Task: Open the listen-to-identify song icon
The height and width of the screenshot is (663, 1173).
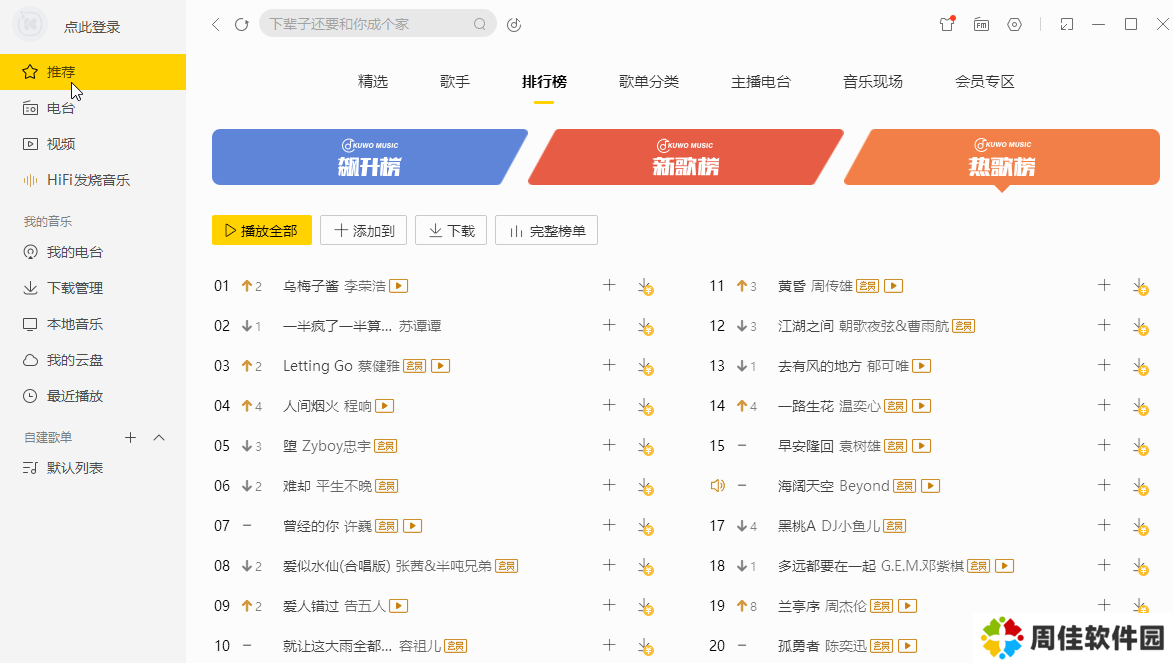Action: 514,24
